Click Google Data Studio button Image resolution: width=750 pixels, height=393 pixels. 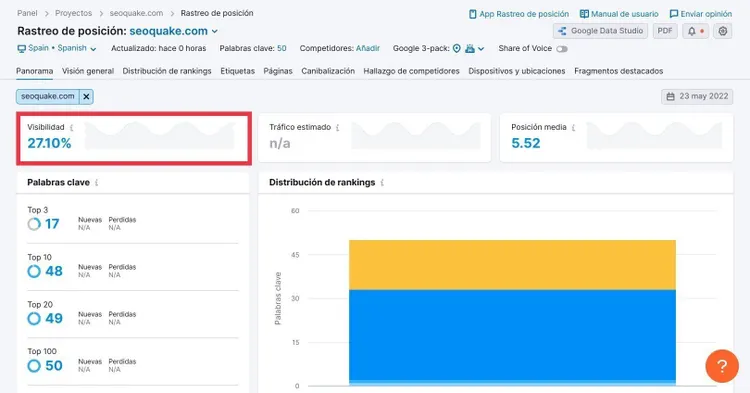(x=600, y=31)
